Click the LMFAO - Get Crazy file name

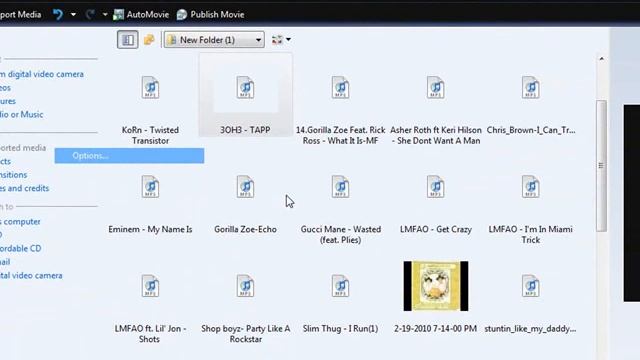pos(436,229)
